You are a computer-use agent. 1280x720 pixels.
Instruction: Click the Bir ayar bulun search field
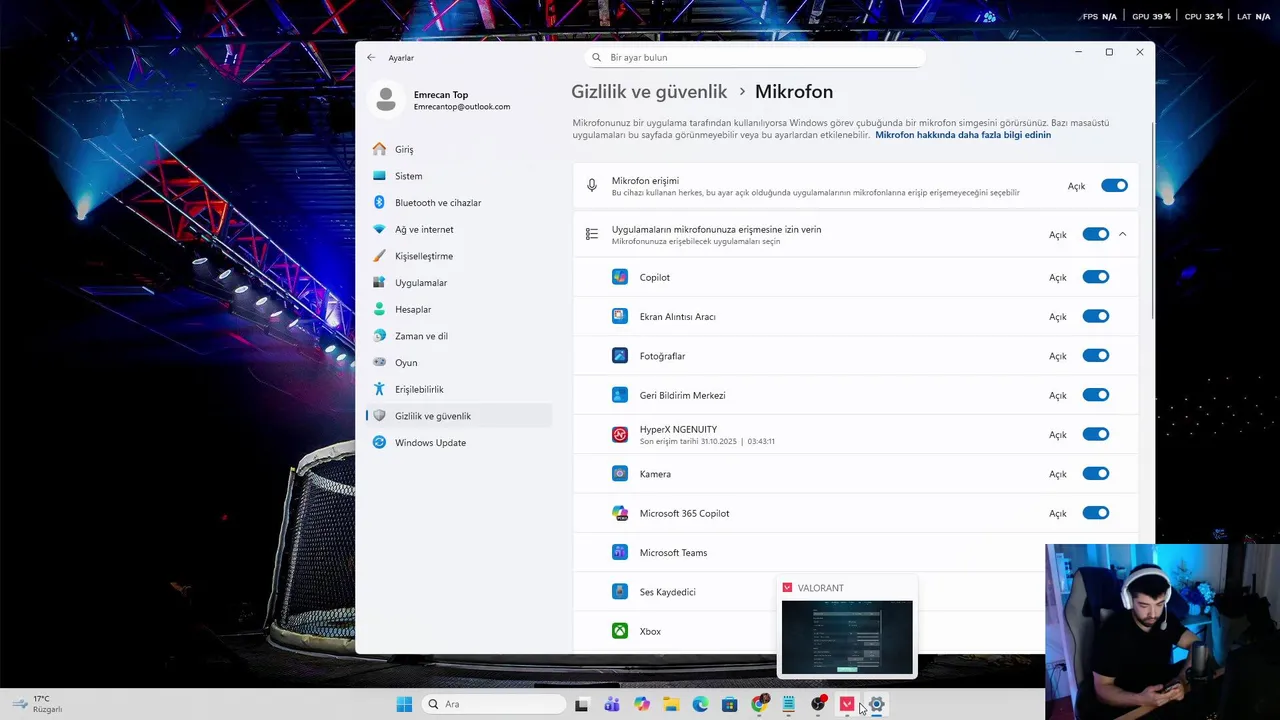(x=755, y=58)
